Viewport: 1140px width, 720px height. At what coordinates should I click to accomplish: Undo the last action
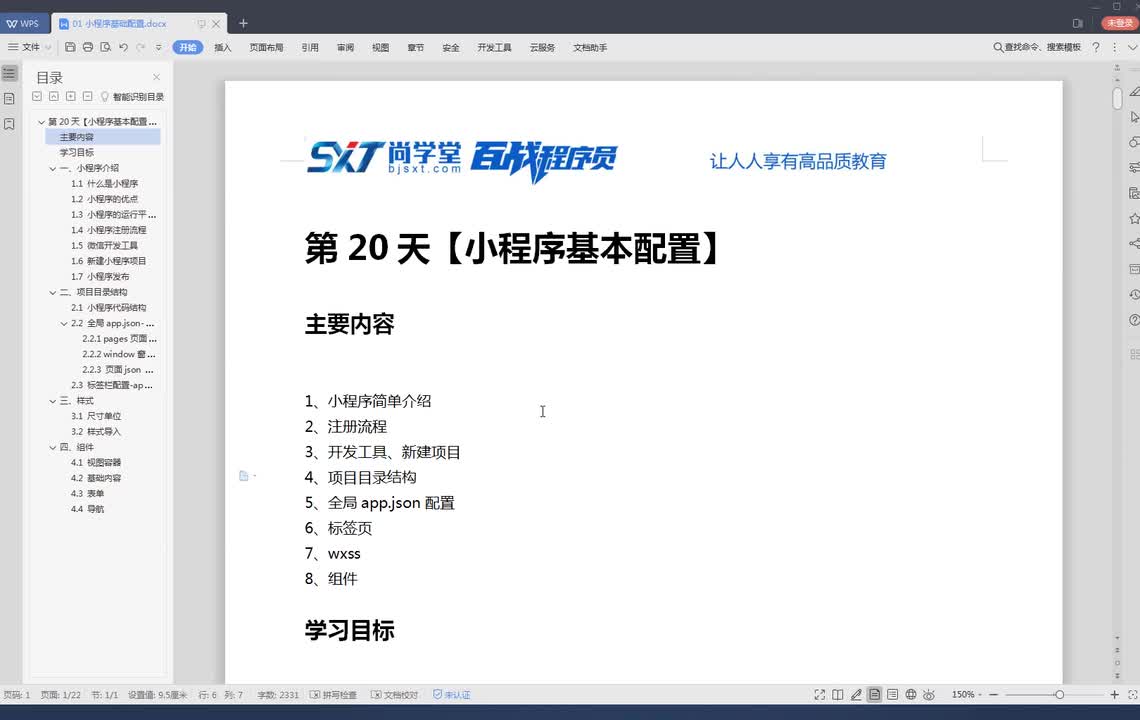[x=124, y=47]
